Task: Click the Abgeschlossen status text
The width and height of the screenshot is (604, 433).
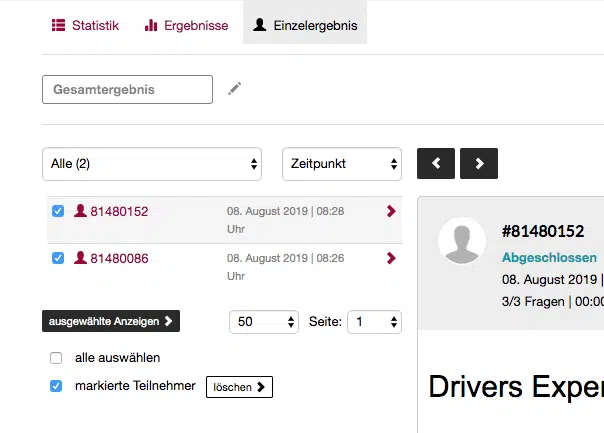Action: coord(549,257)
